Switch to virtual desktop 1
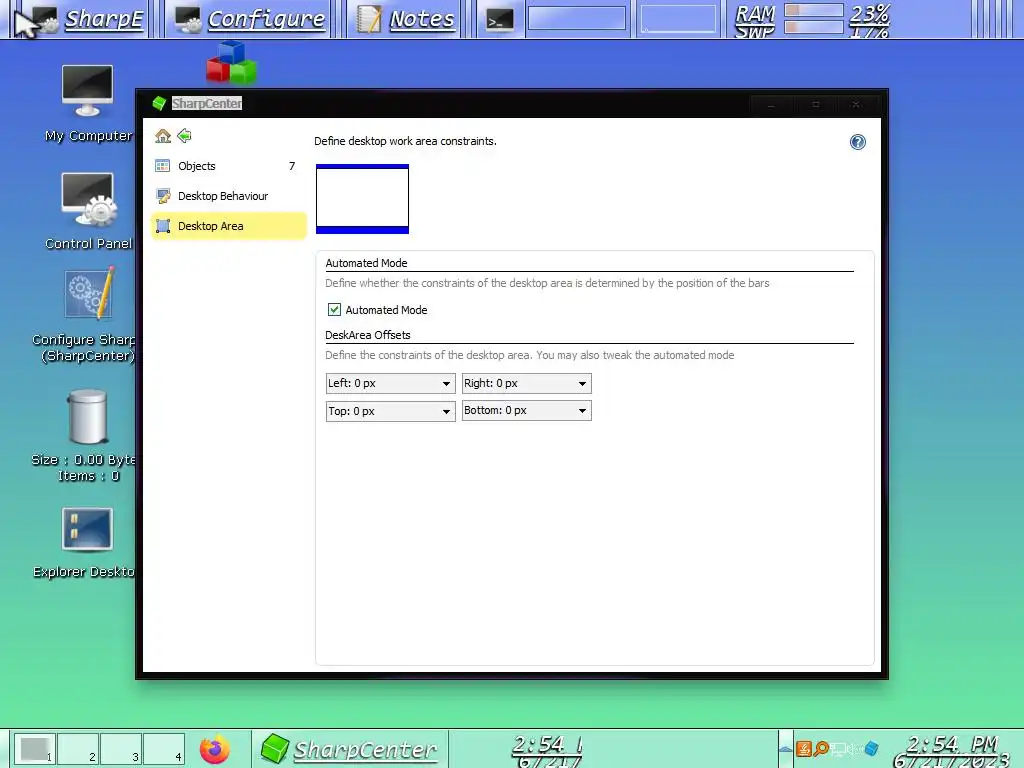The height and width of the screenshot is (768, 1024). click(x=35, y=749)
